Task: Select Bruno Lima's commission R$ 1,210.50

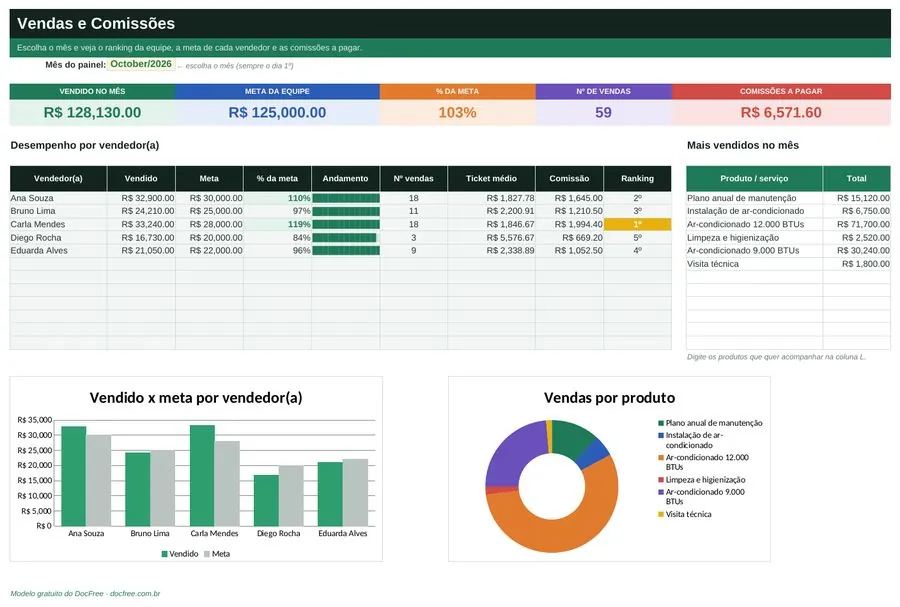Action: tap(569, 211)
